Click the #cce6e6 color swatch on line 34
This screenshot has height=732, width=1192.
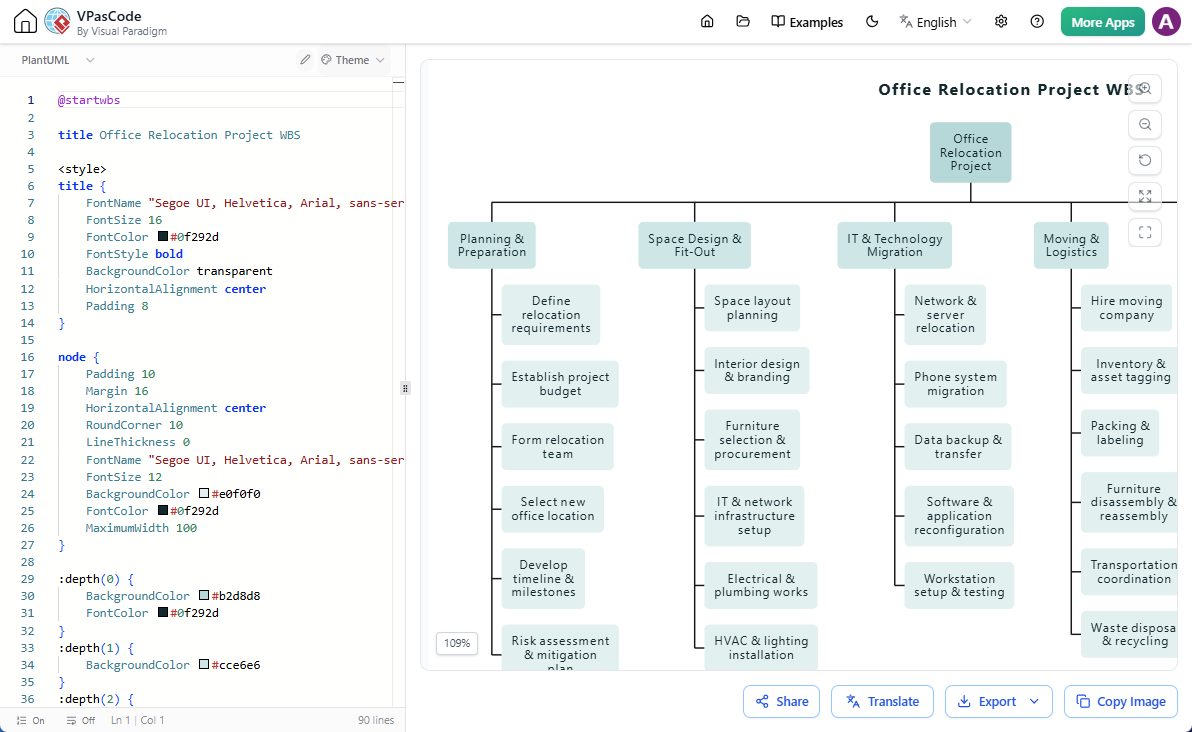[204, 664]
